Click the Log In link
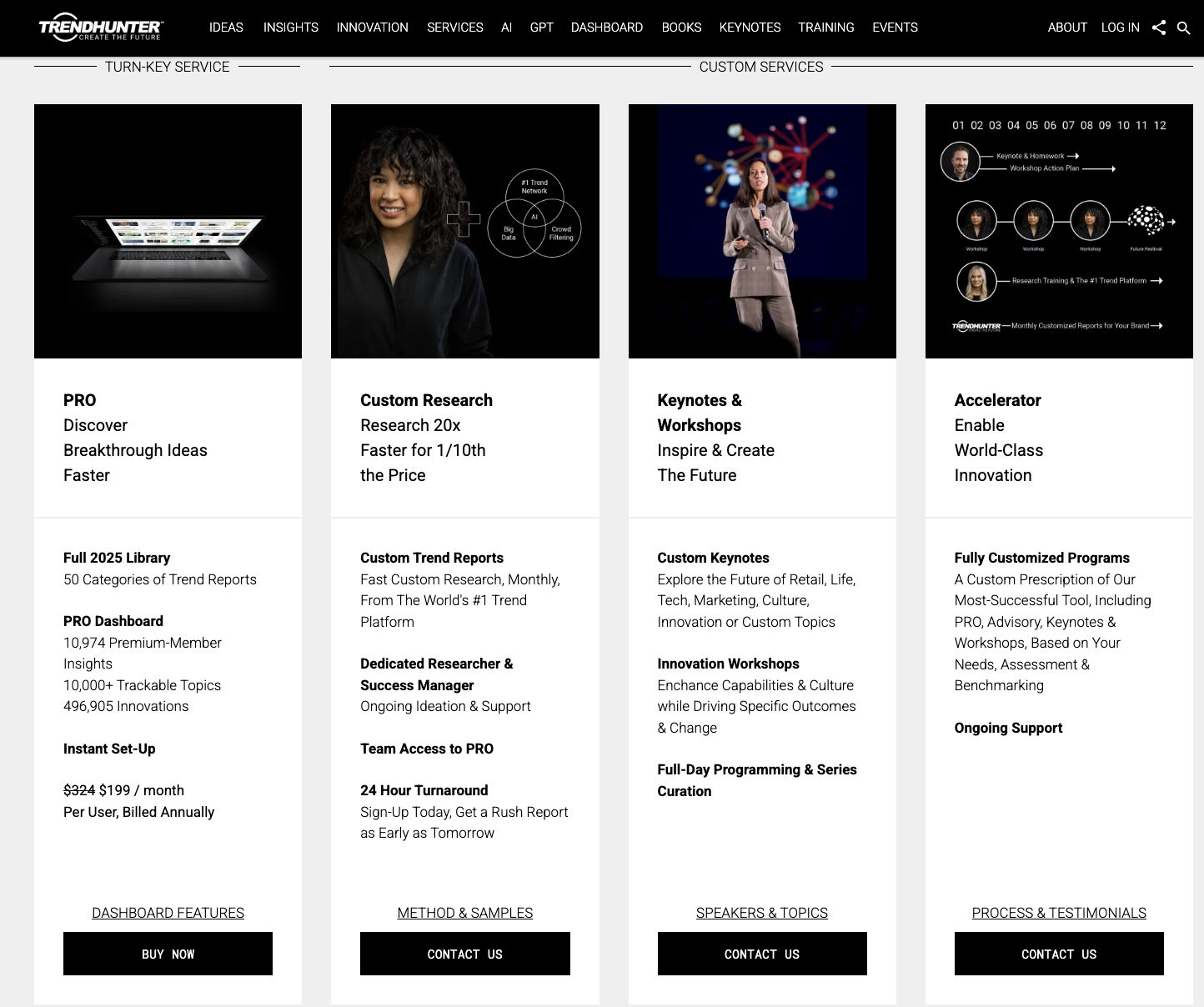This screenshot has width=1204, height=1007. tap(1120, 28)
